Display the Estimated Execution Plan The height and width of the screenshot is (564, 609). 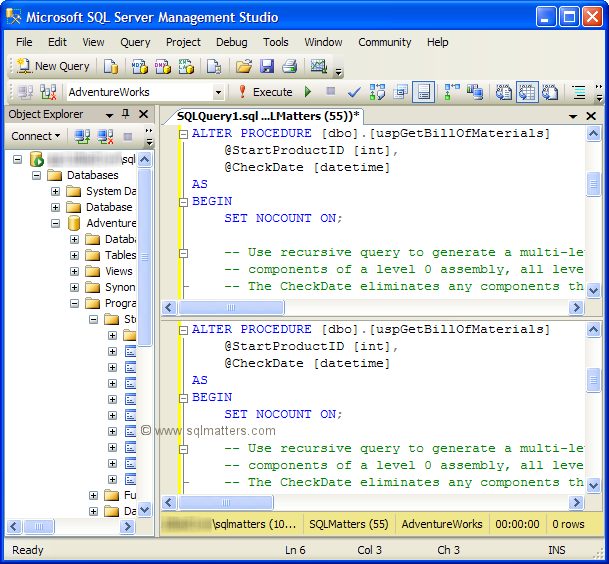[377, 92]
